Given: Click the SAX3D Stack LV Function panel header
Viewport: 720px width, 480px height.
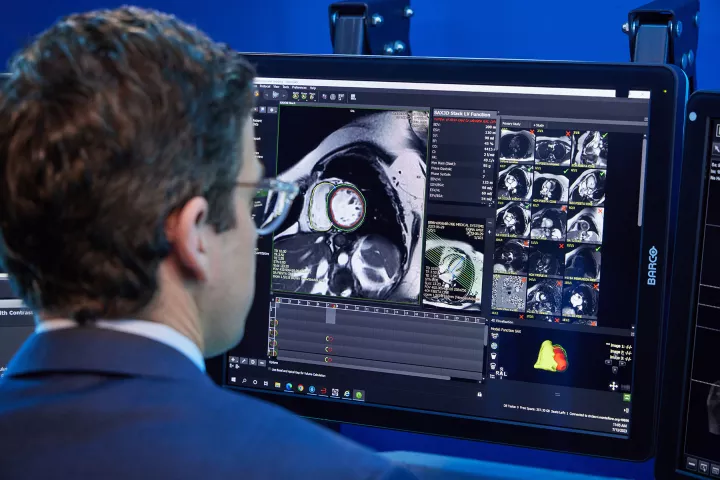Looking at the screenshot, I should tap(463, 114).
